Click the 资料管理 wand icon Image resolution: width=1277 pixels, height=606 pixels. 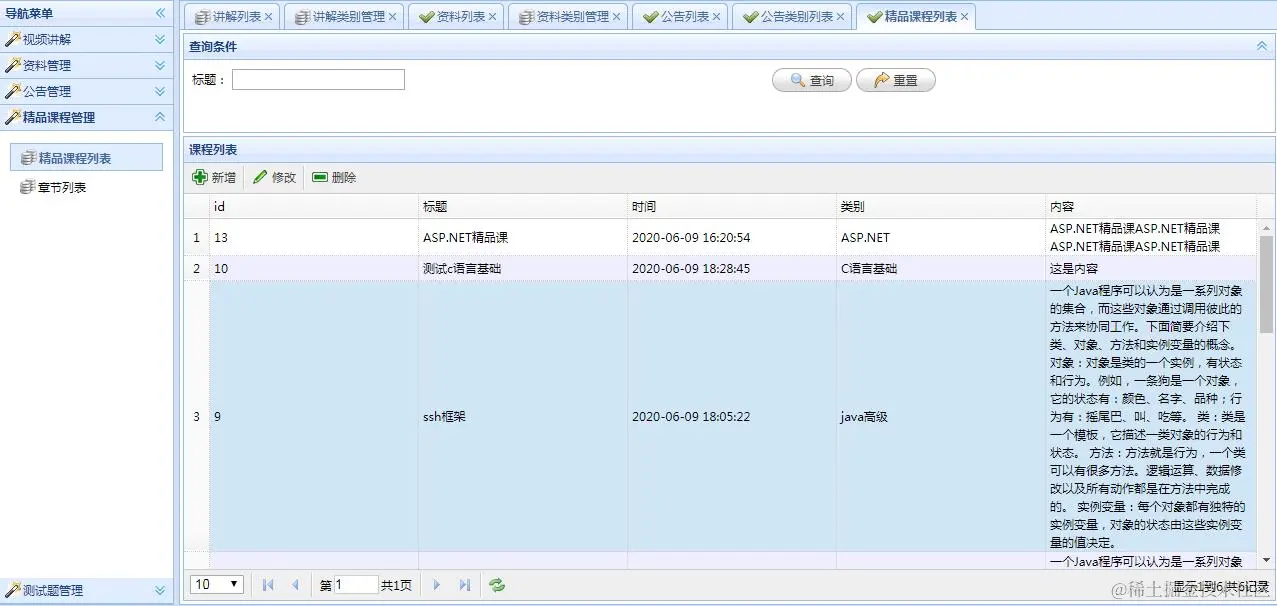tap(13, 65)
